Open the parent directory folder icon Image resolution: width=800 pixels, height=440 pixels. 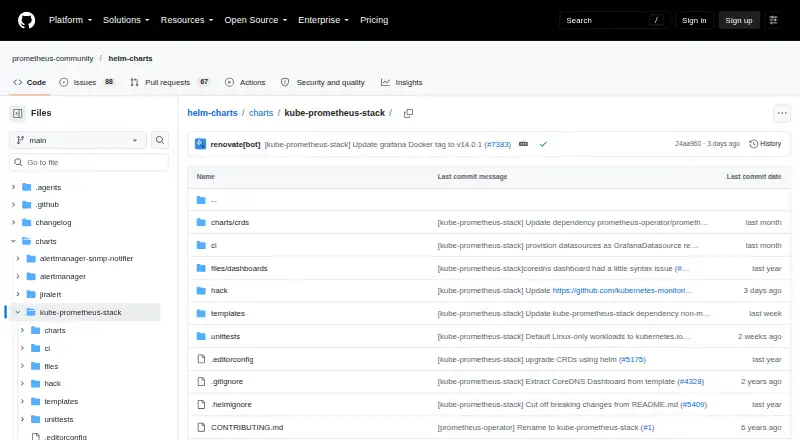coord(201,200)
